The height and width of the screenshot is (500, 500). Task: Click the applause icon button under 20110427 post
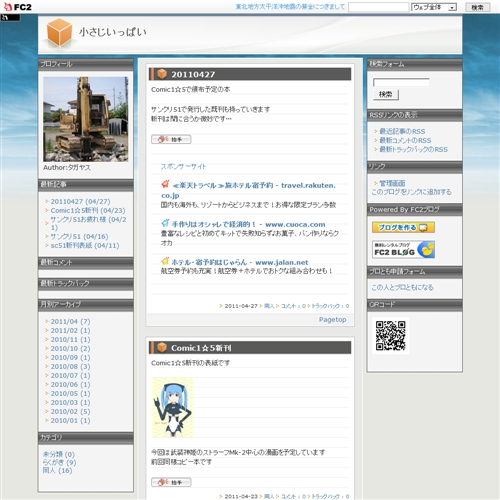pyautogui.click(x=171, y=139)
